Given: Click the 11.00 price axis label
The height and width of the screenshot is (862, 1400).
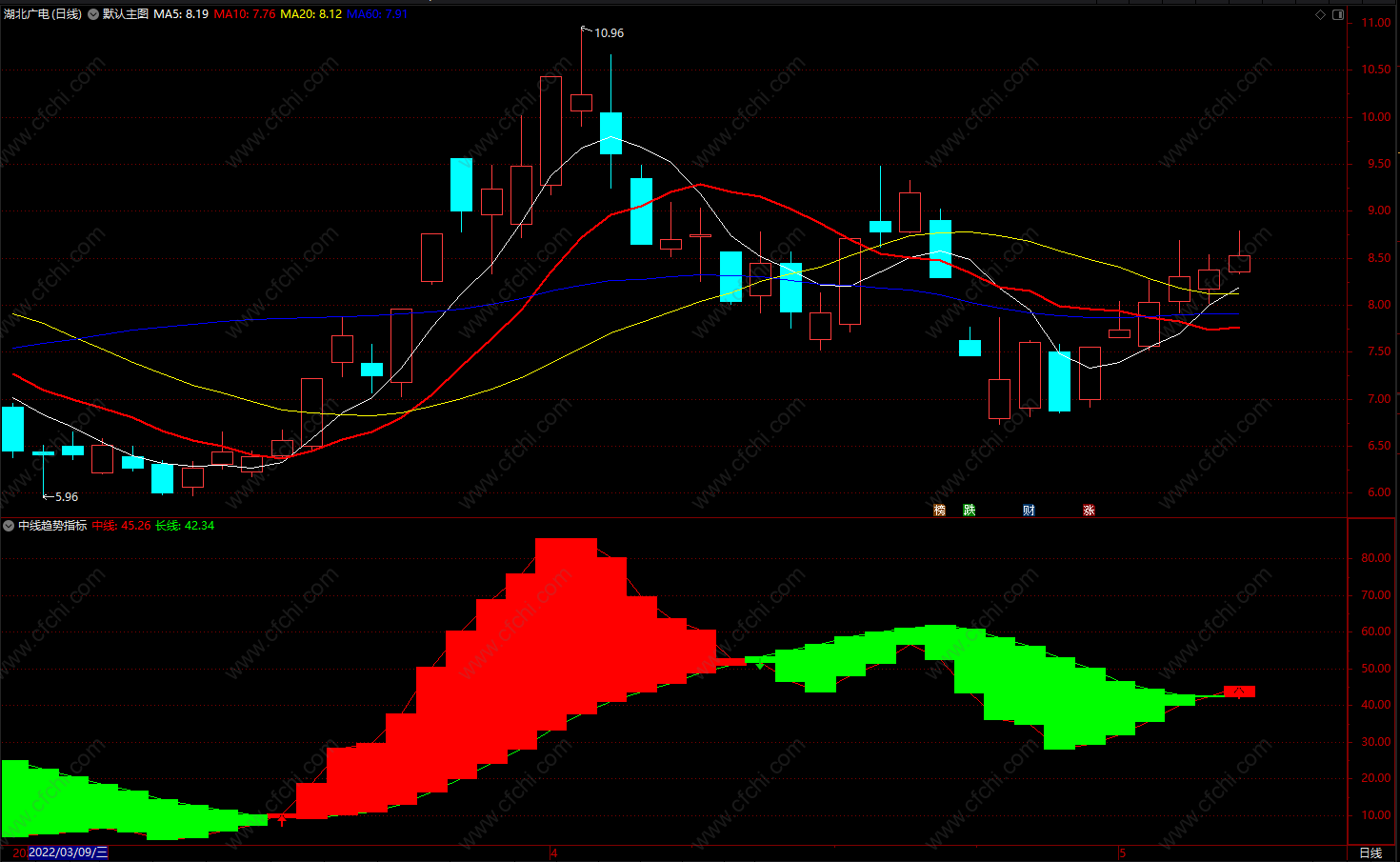Looking at the screenshot, I should tap(1375, 23).
